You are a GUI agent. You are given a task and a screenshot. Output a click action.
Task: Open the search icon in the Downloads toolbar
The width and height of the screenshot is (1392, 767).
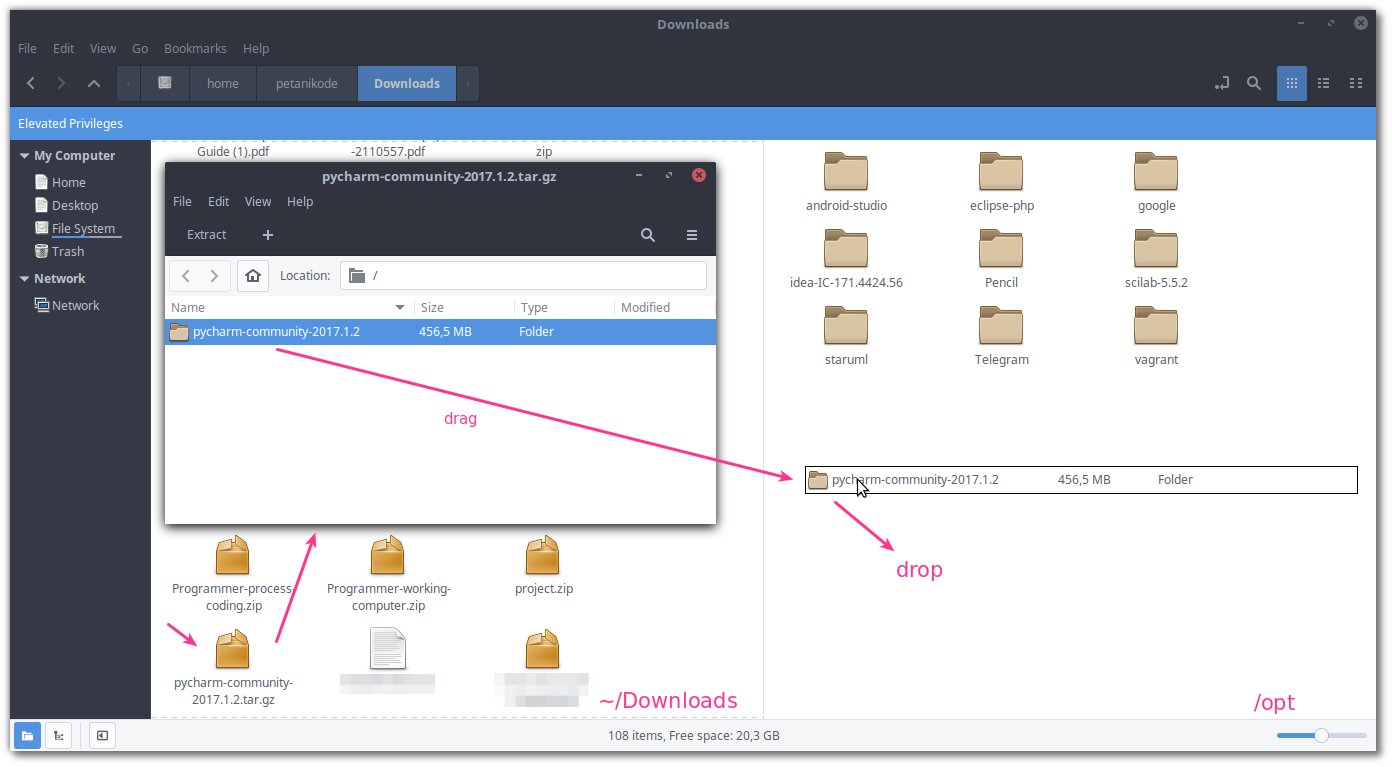tap(1254, 83)
